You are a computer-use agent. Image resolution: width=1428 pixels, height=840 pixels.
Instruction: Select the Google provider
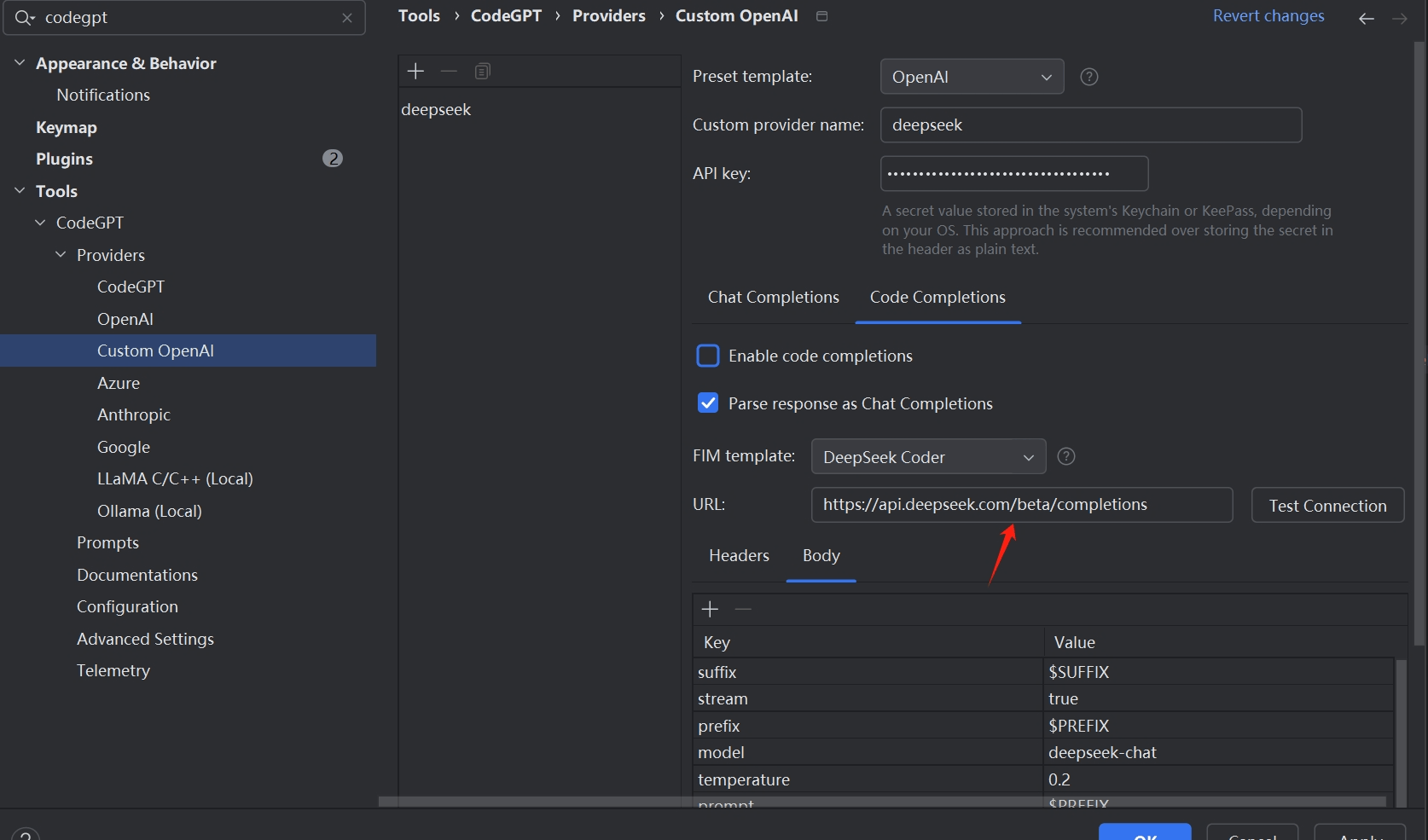coord(124,447)
